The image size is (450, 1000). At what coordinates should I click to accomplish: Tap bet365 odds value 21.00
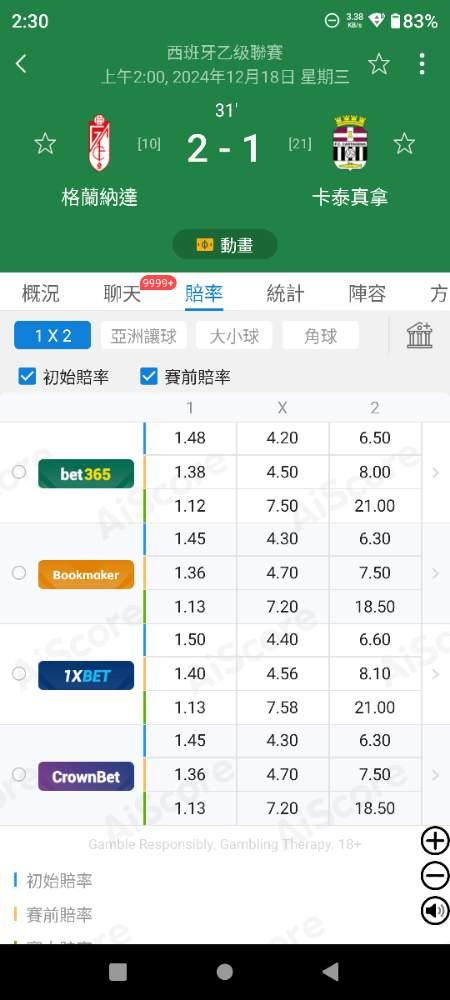[x=375, y=506]
